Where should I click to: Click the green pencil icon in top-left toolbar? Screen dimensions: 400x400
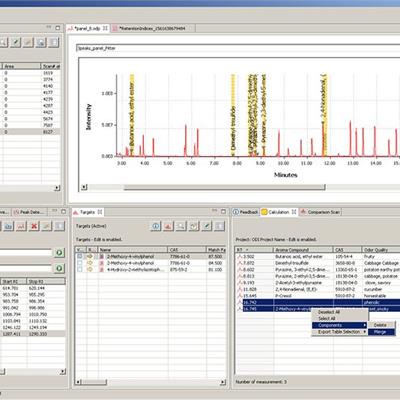coord(15,42)
